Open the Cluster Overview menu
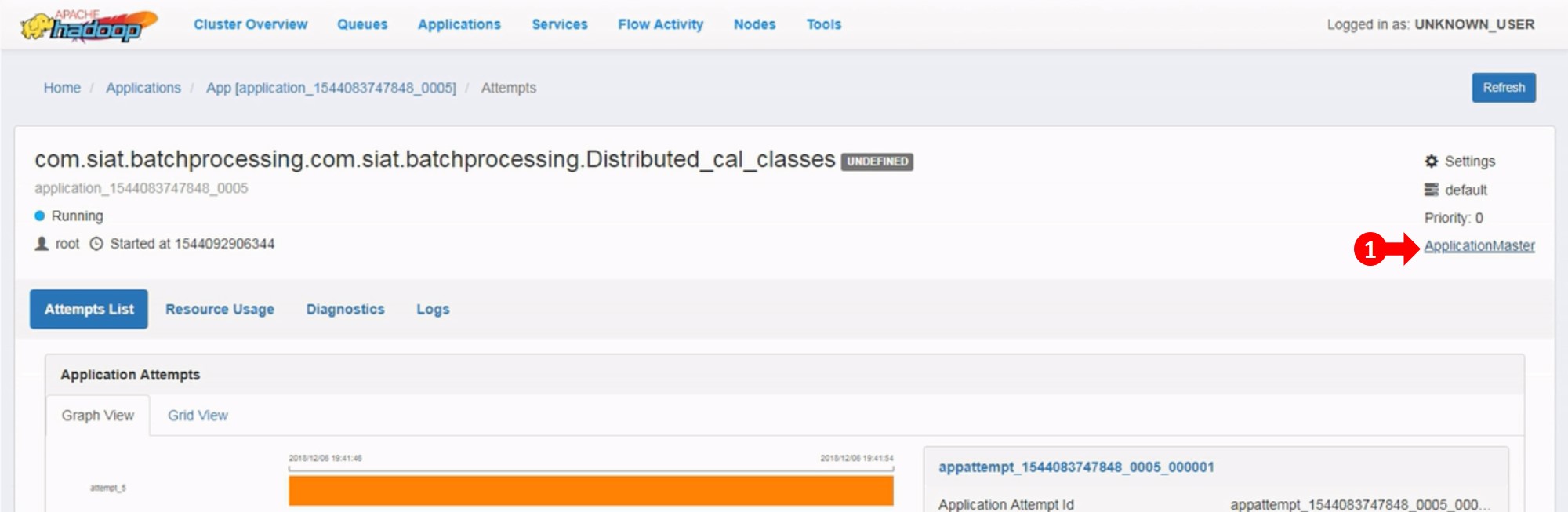The width and height of the screenshot is (1568, 512). 250,24
